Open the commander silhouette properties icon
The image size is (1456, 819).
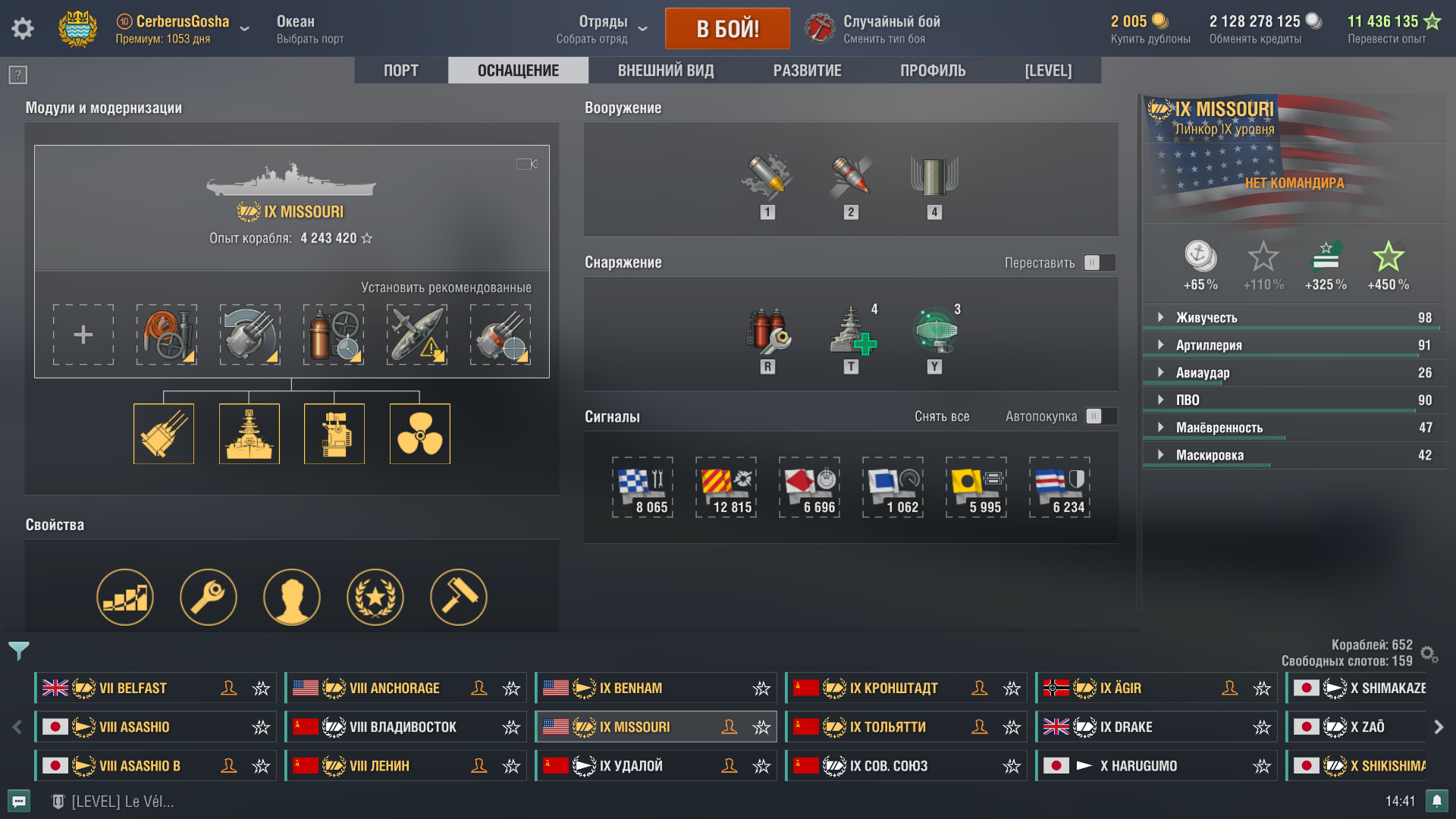pyautogui.click(x=292, y=597)
